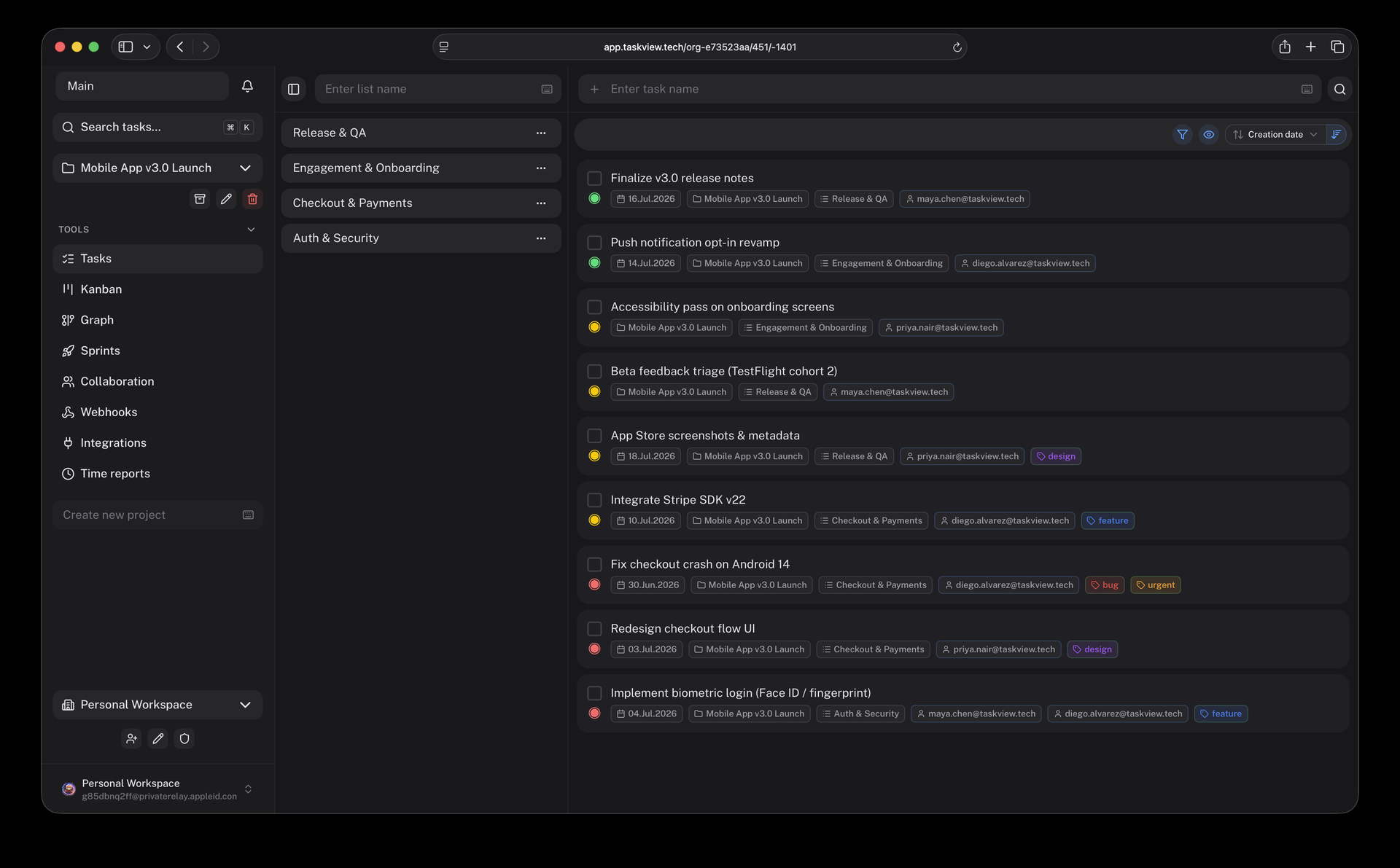This screenshot has height=868, width=1400.
Task: Click the red priority dot for Redesign checkout flow UI
Action: click(594, 649)
